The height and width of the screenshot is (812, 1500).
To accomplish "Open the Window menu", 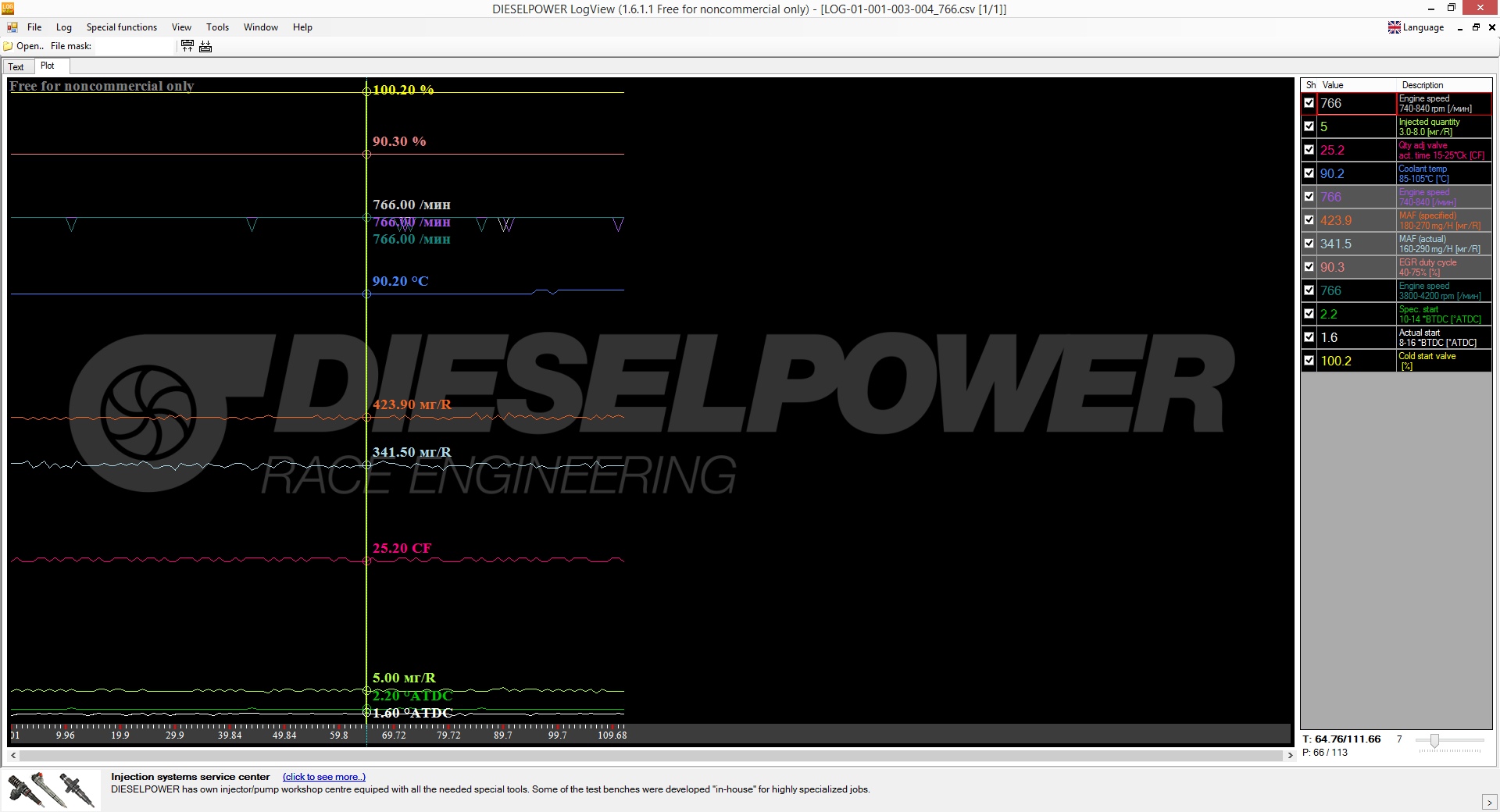I will (261, 27).
